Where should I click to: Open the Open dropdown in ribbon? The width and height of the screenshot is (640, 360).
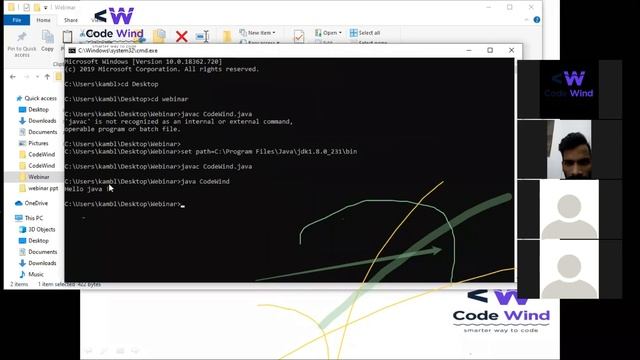click(x=328, y=33)
